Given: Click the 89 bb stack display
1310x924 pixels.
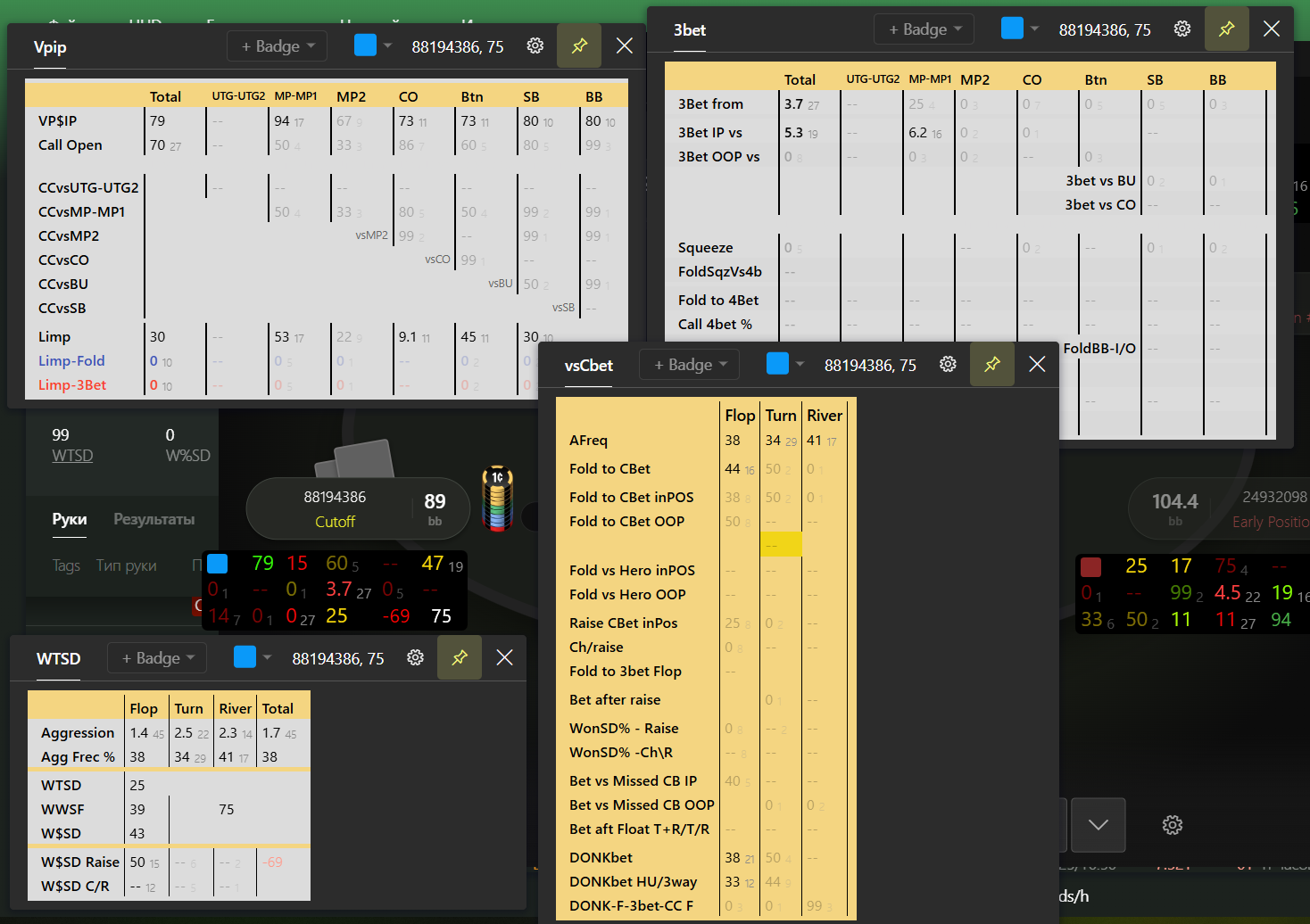Looking at the screenshot, I should point(435,508).
